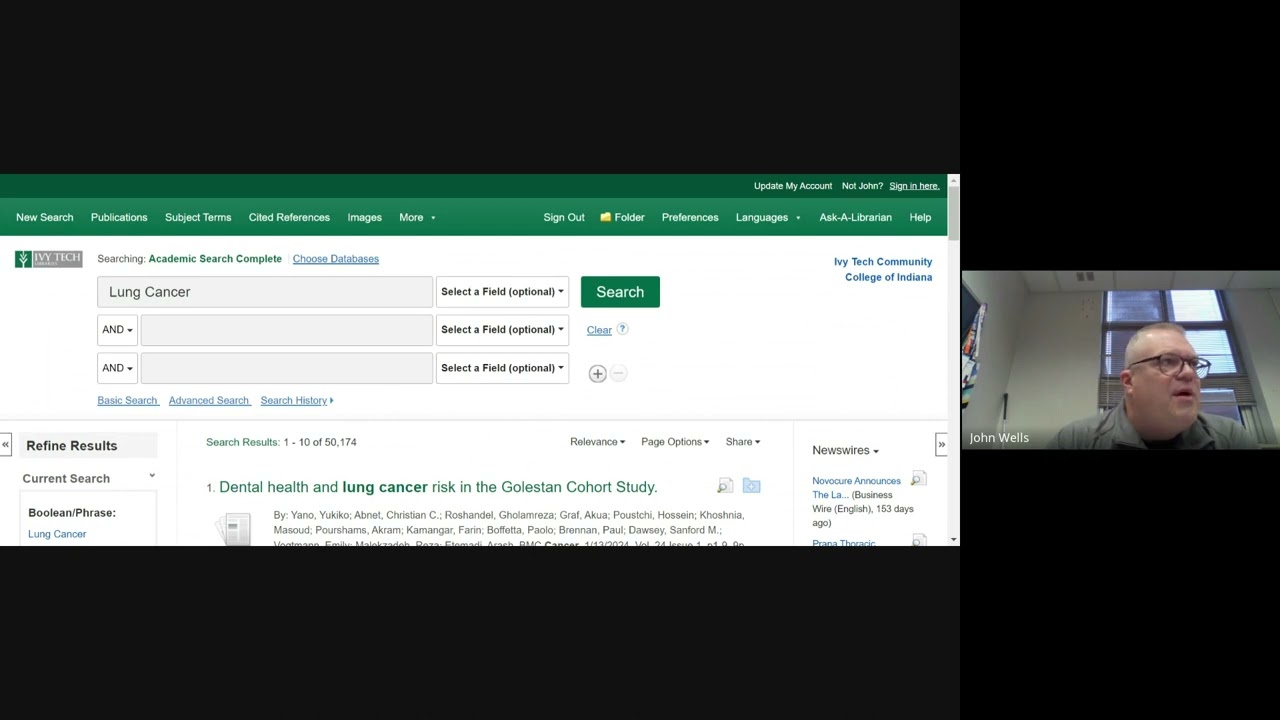Open the search help question mark icon

tap(622, 329)
